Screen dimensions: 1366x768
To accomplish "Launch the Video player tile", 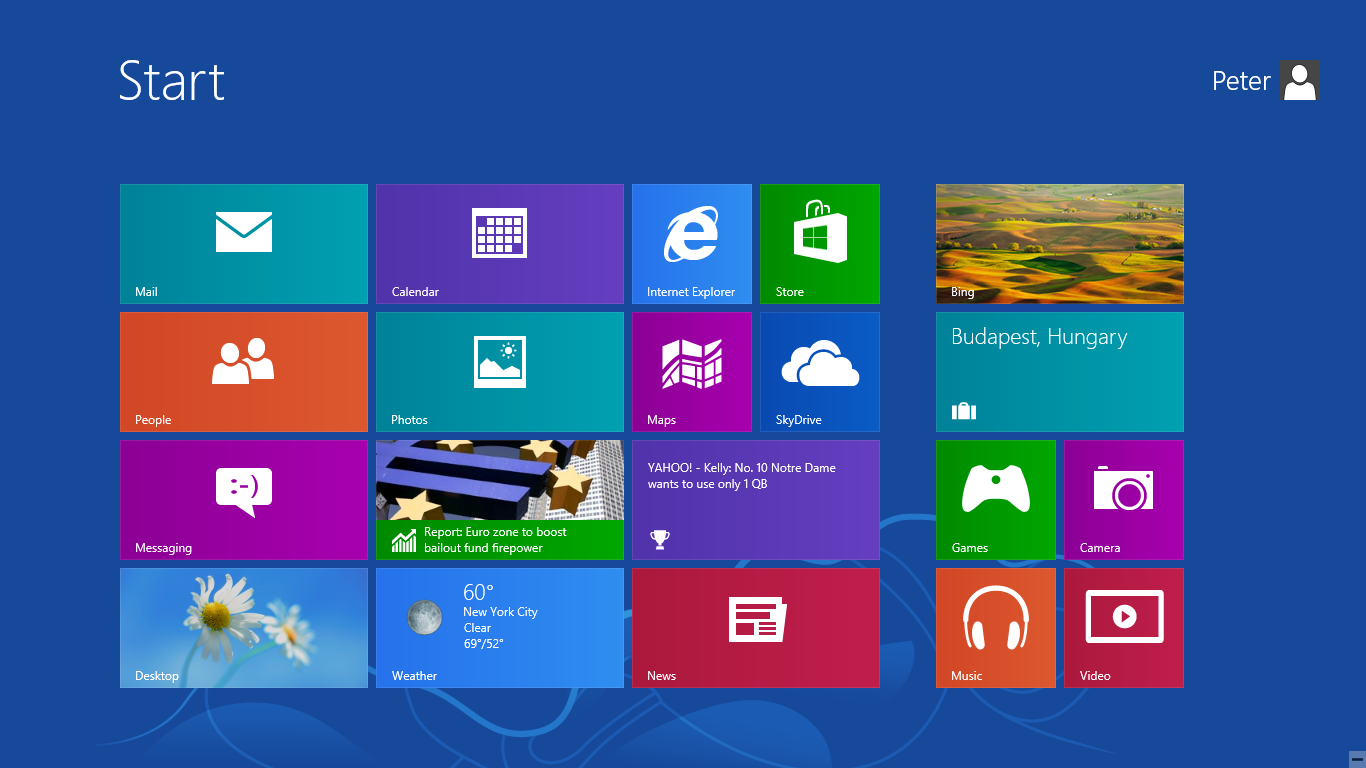I will click(1124, 628).
